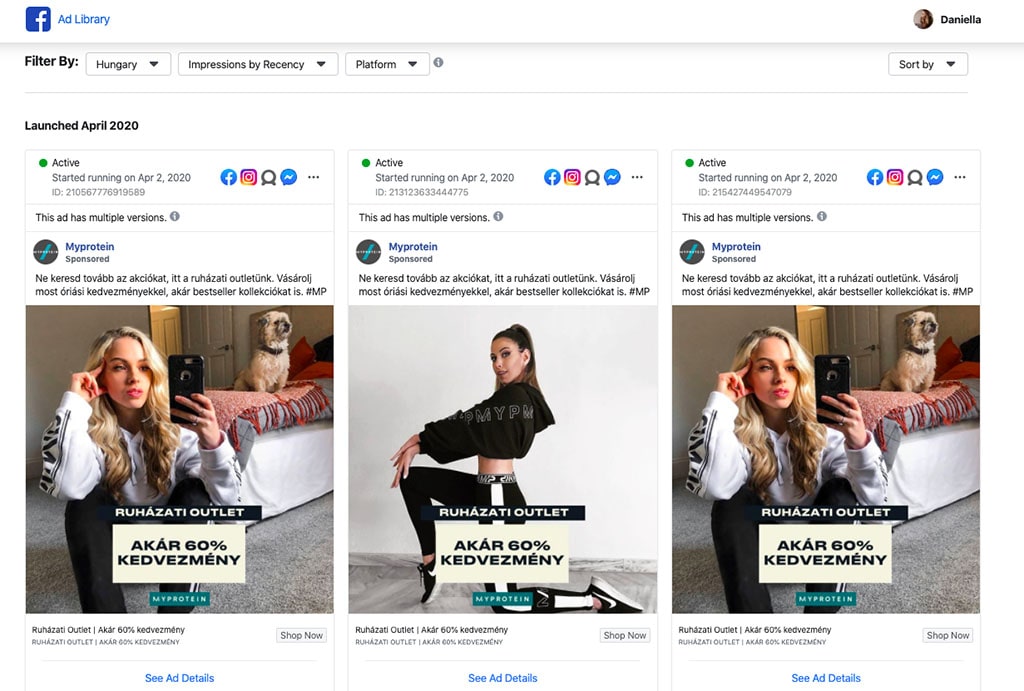Click second ad's kneeling model image
Image resolution: width=1024 pixels, height=691 pixels.
[x=503, y=459]
